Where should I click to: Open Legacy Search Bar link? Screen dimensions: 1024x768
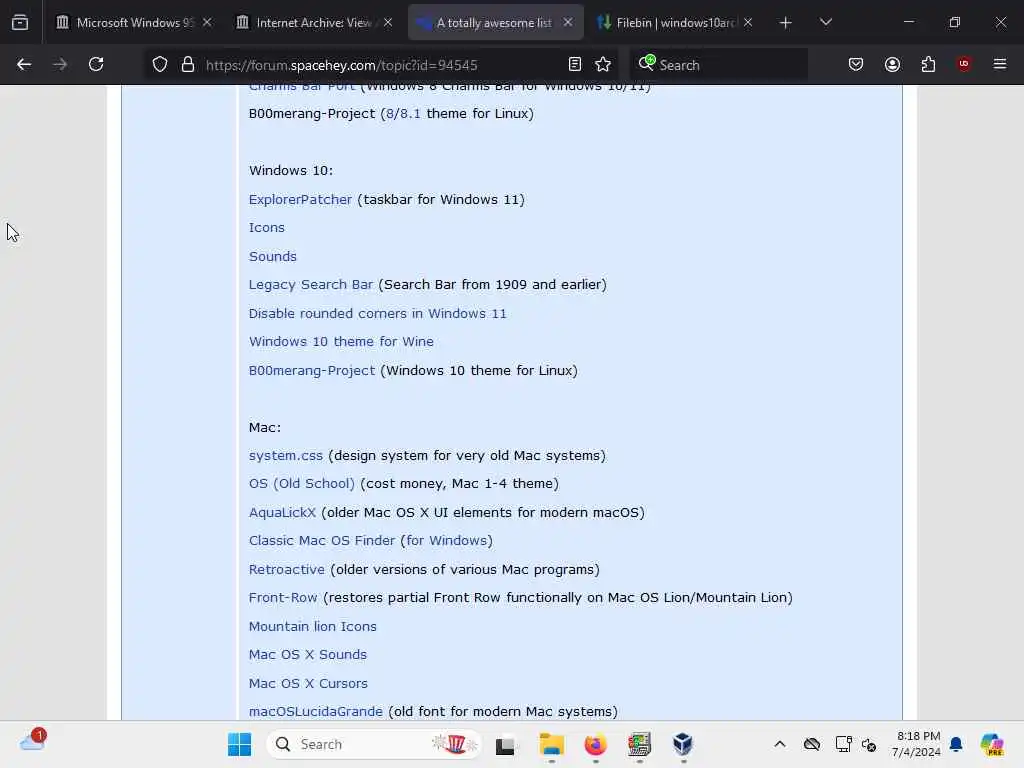(311, 285)
